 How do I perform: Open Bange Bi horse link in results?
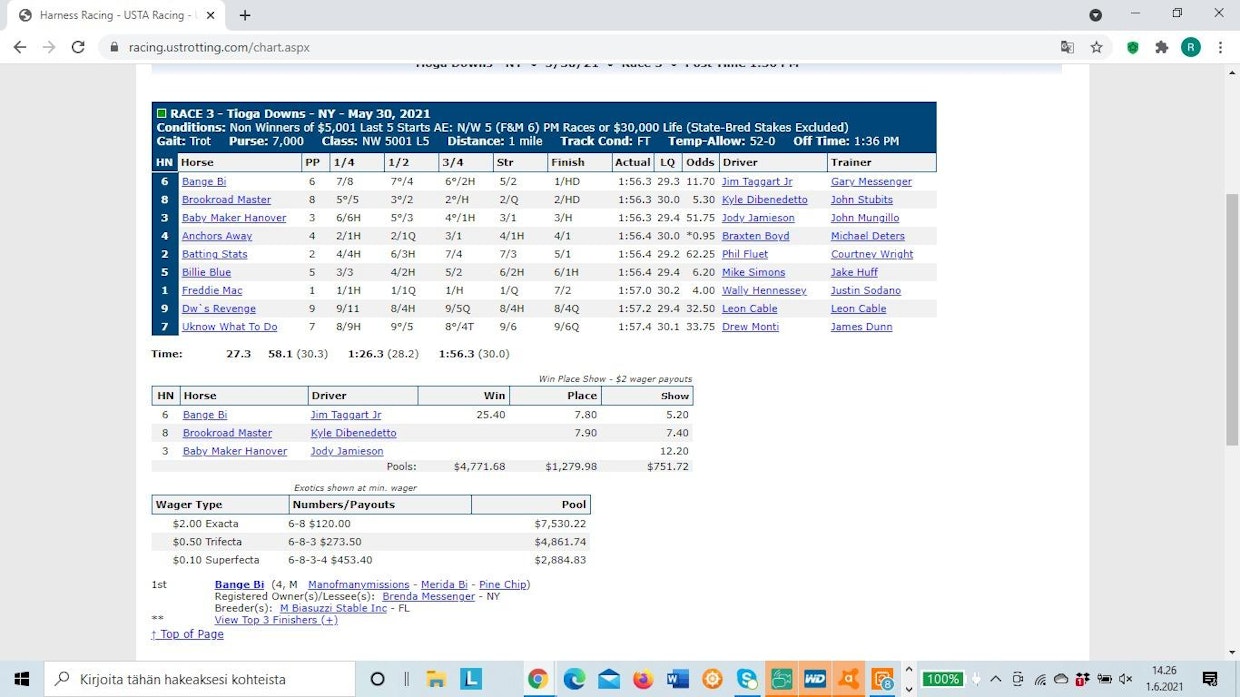click(x=204, y=182)
